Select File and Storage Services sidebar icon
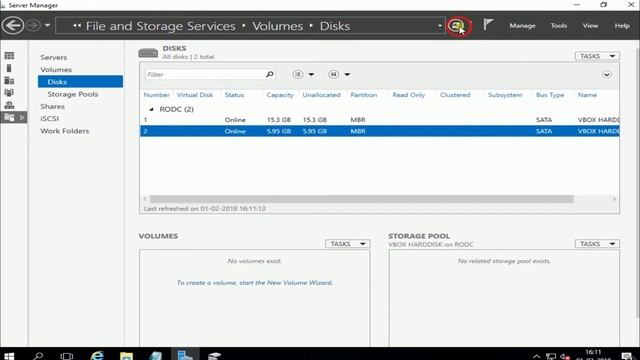Image resolution: width=640 pixels, height=360 pixels. click(x=9, y=118)
